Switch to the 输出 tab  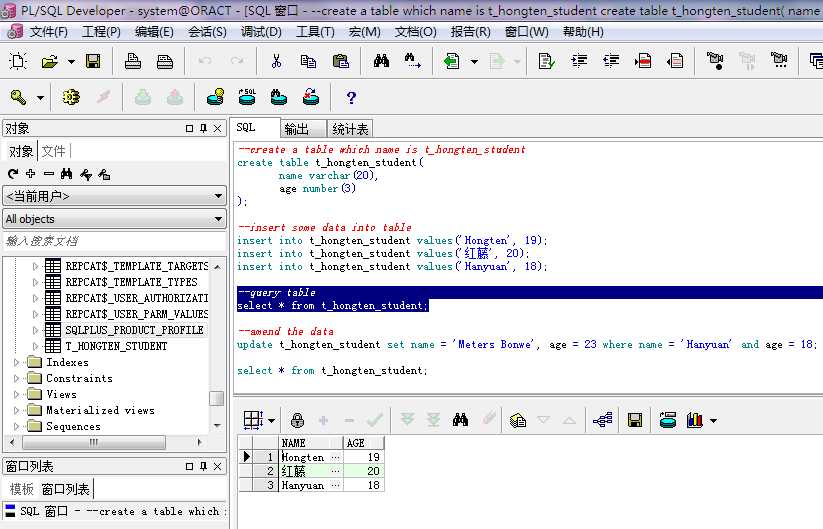[297, 129]
